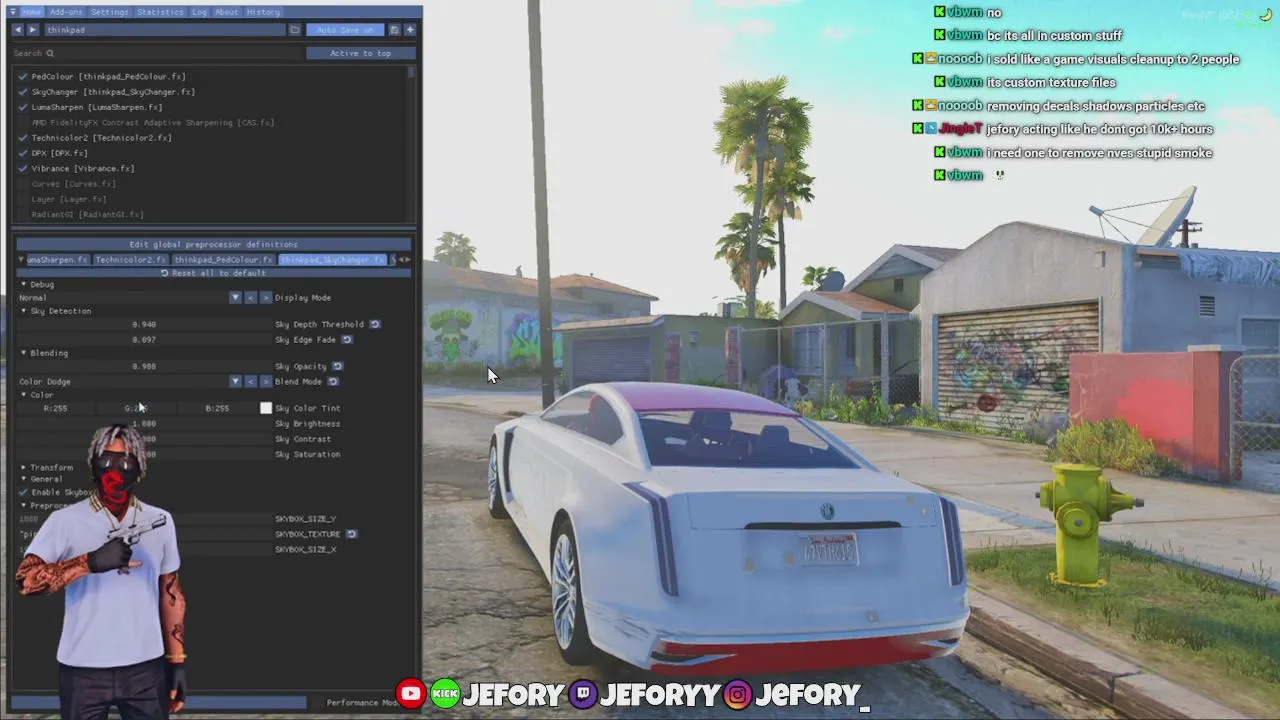Enable the RadiantGI effect
The image size is (1280, 720).
(x=23, y=215)
